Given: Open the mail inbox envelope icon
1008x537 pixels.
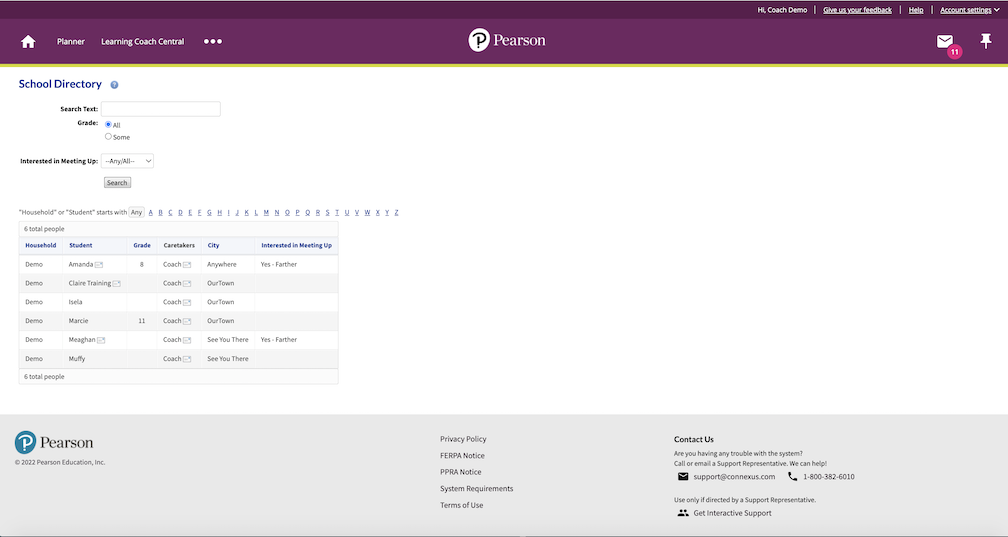Looking at the screenshot, I should pyautogui.click(x=944, y=41).
